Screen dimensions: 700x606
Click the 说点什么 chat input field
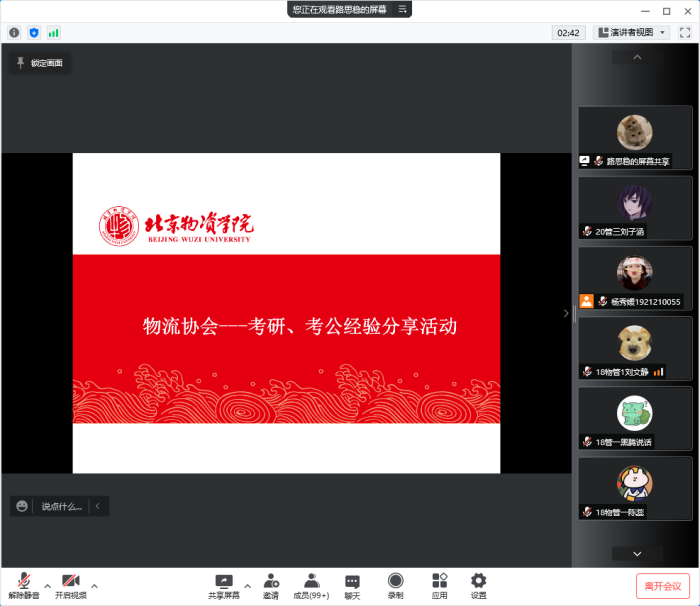click(x=60, y=507)
